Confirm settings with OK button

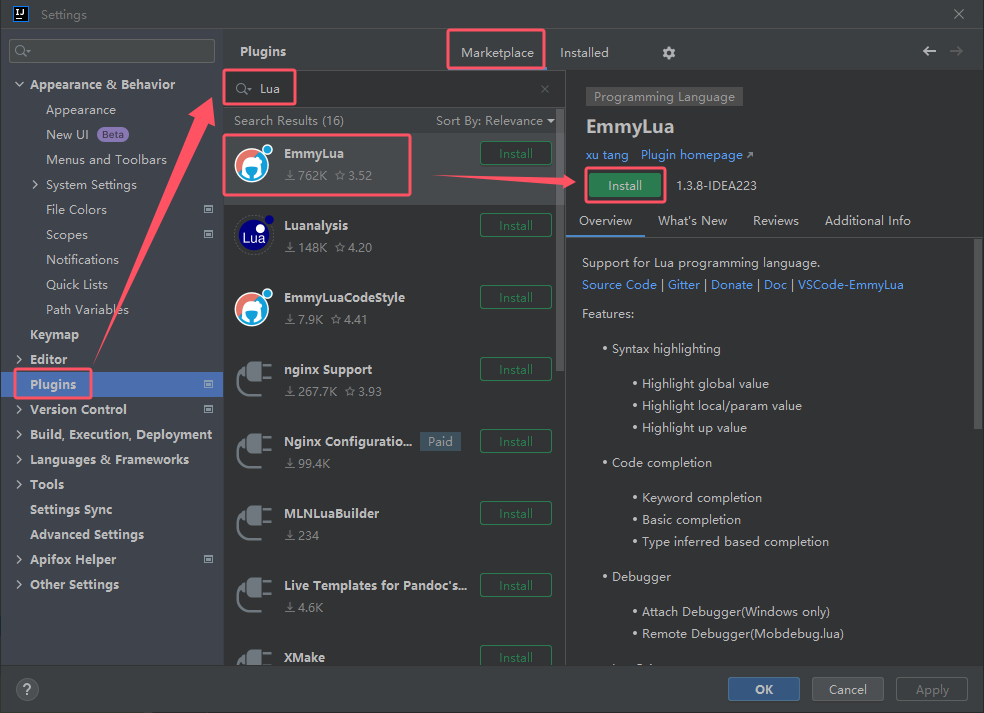(x=764, y=689)
